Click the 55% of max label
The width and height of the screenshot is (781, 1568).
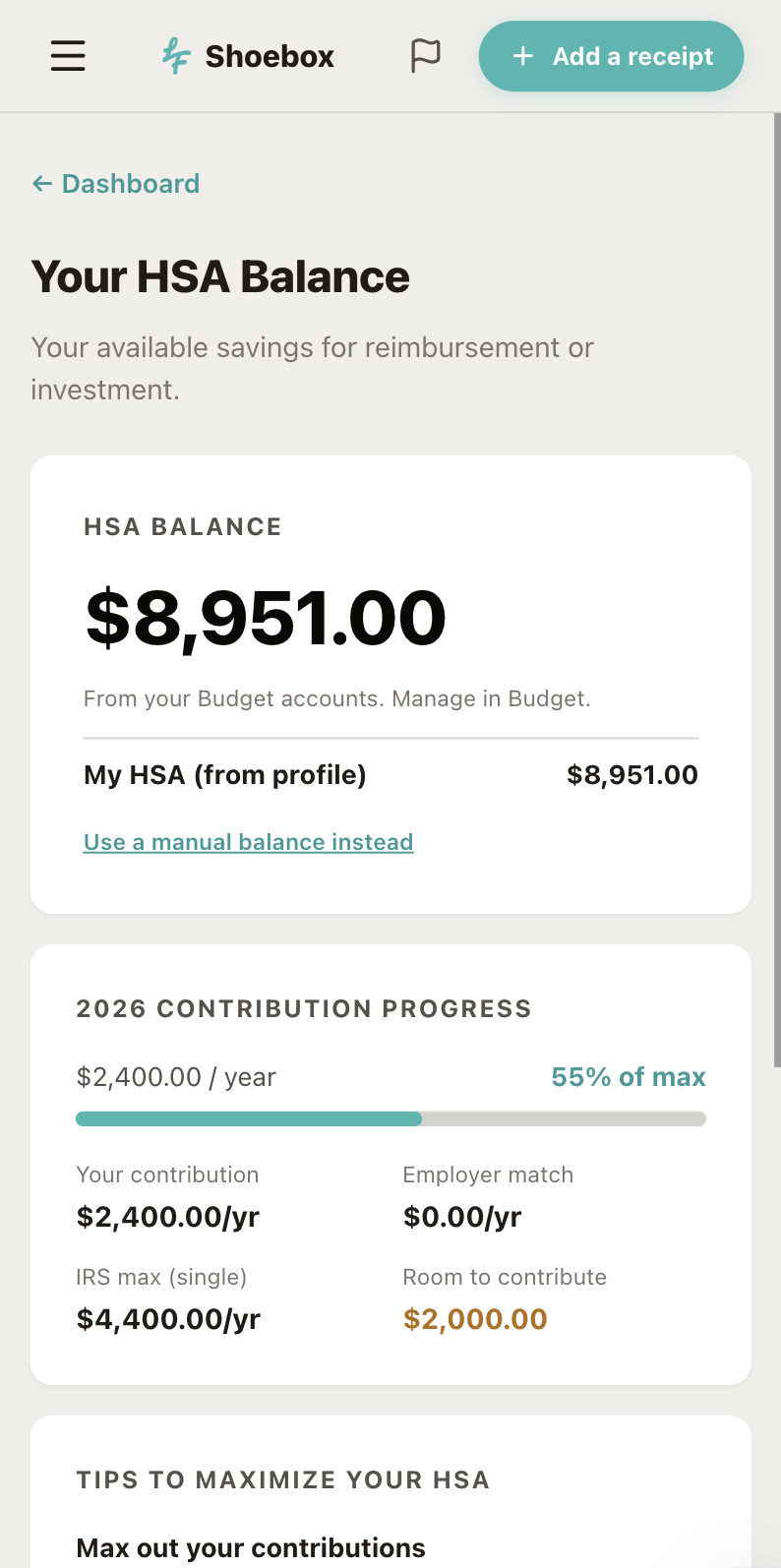(x=629, y=1077)
